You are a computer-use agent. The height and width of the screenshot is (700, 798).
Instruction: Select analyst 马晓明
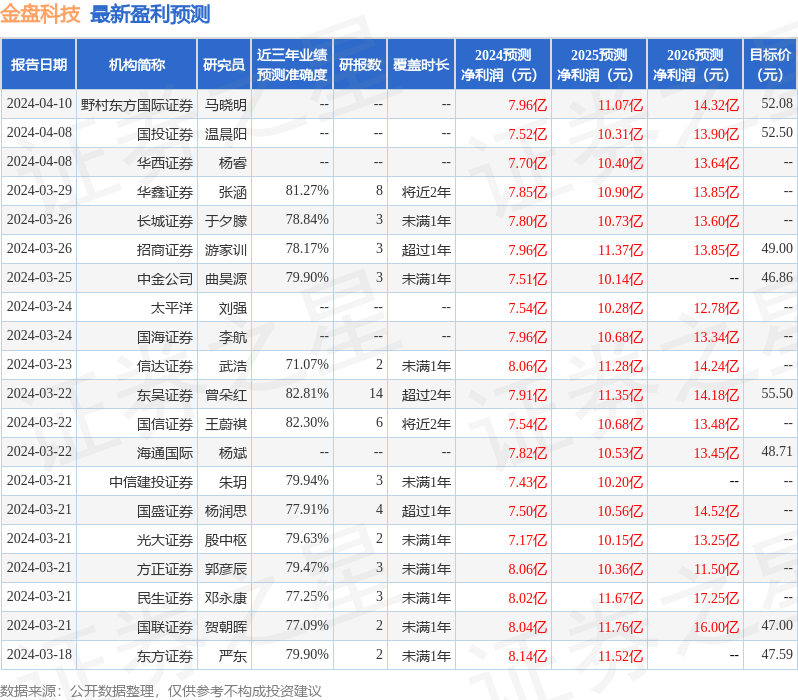(x=226, y=105)
